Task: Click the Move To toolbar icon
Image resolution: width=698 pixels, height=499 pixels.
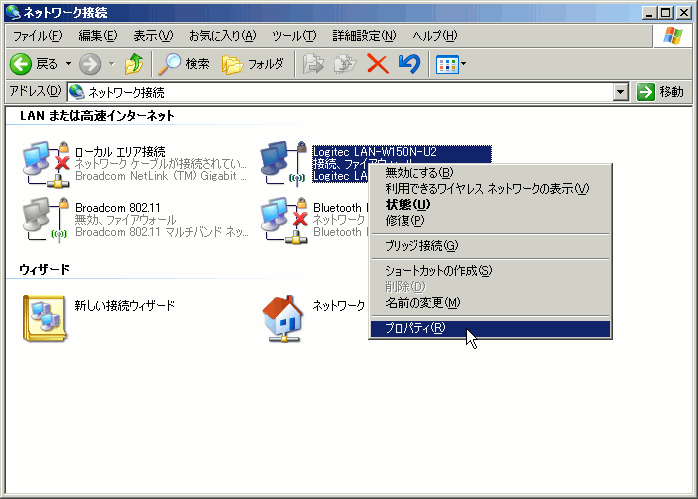Action: (x=313, y=64)
